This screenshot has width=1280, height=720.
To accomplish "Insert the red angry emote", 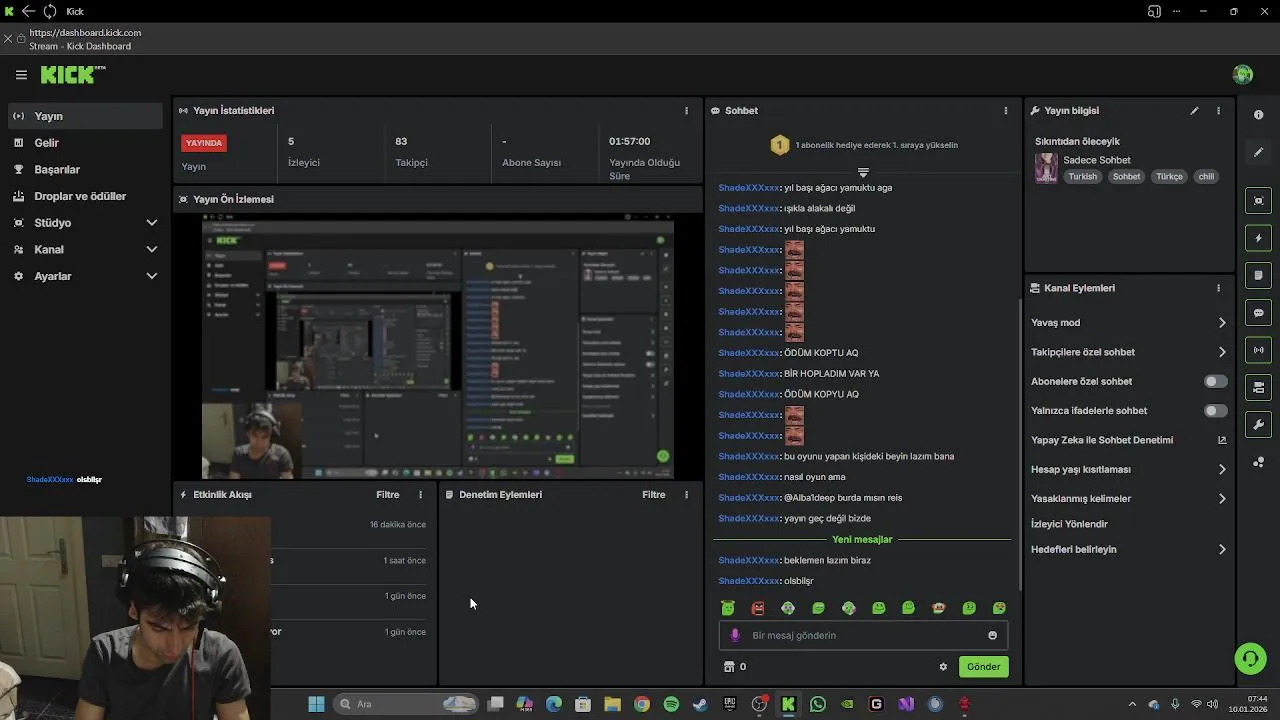I will click(758, 608).
